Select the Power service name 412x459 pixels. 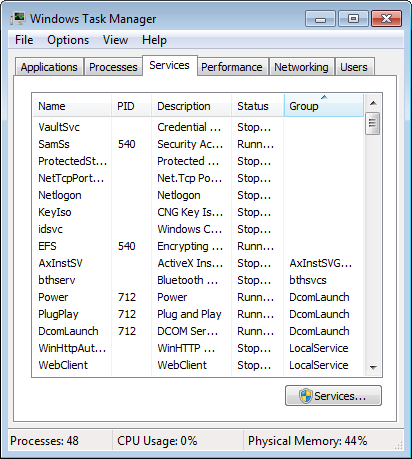click(x=53, y=297)
